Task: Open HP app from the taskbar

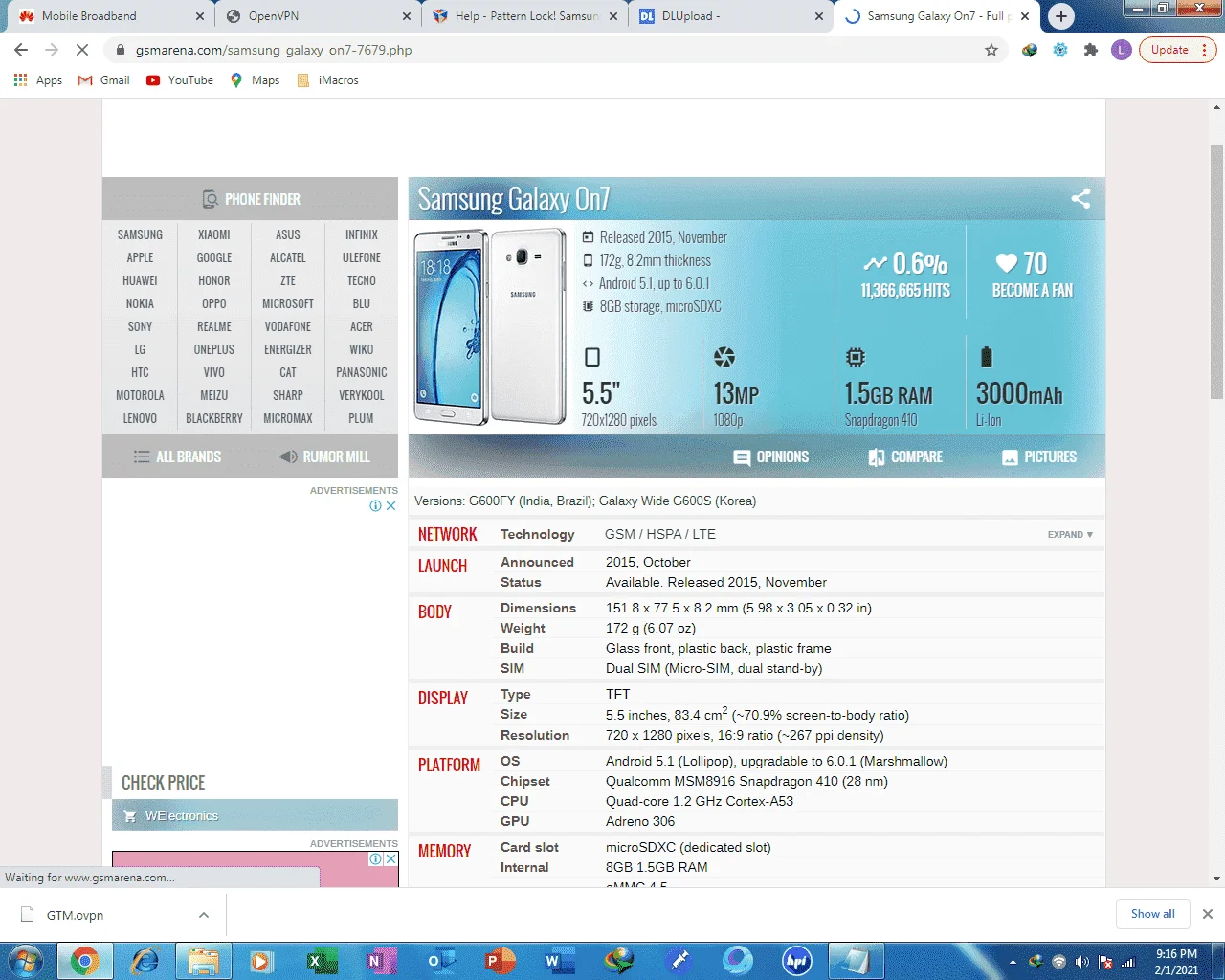Action: pyautogui.click(x=796, y=961)
